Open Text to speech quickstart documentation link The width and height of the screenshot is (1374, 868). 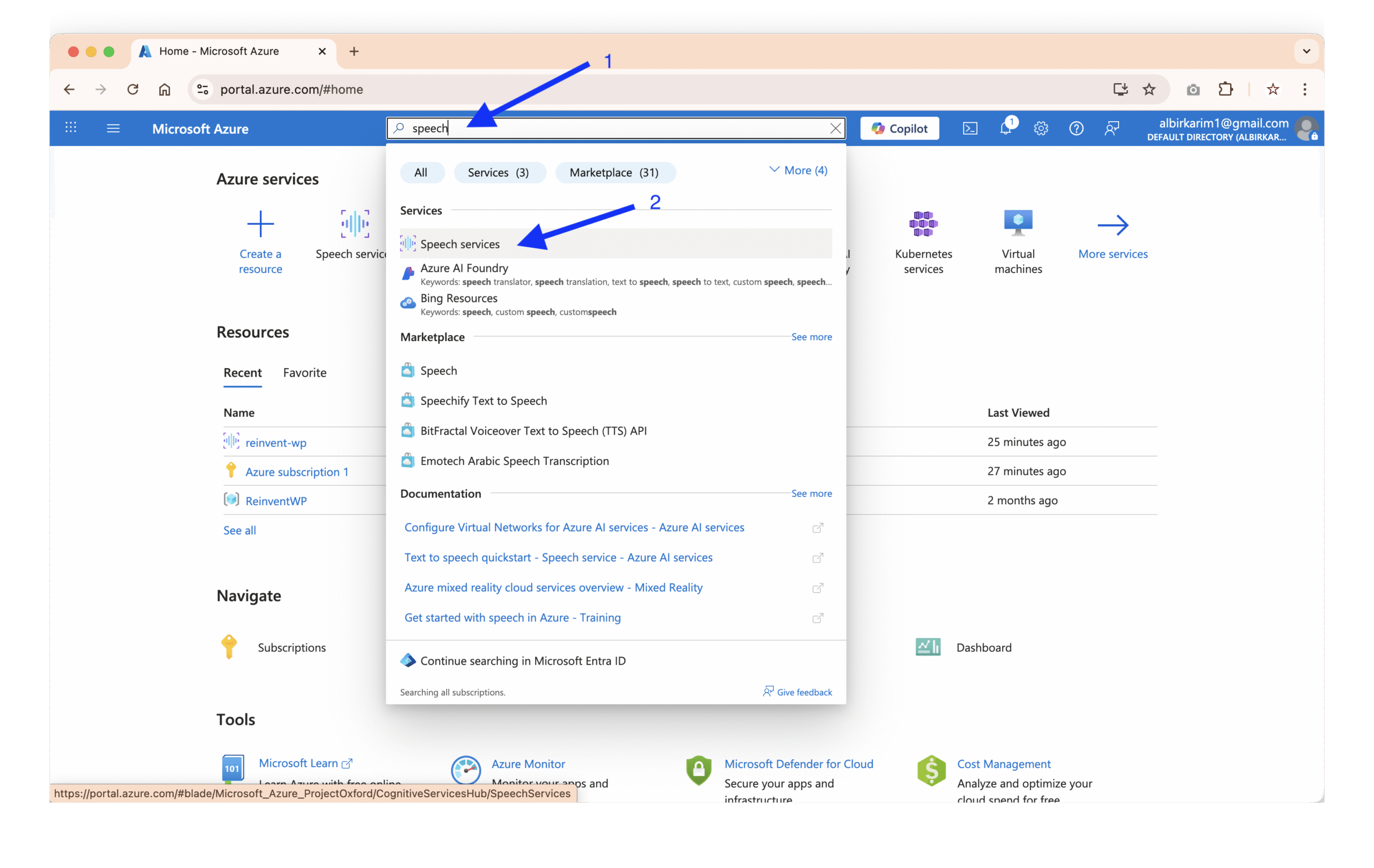click(x=558, y=558)
